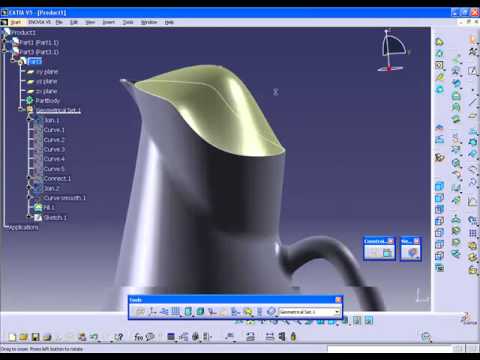Click the xy plane icon in tree

(x=30, y=72)
